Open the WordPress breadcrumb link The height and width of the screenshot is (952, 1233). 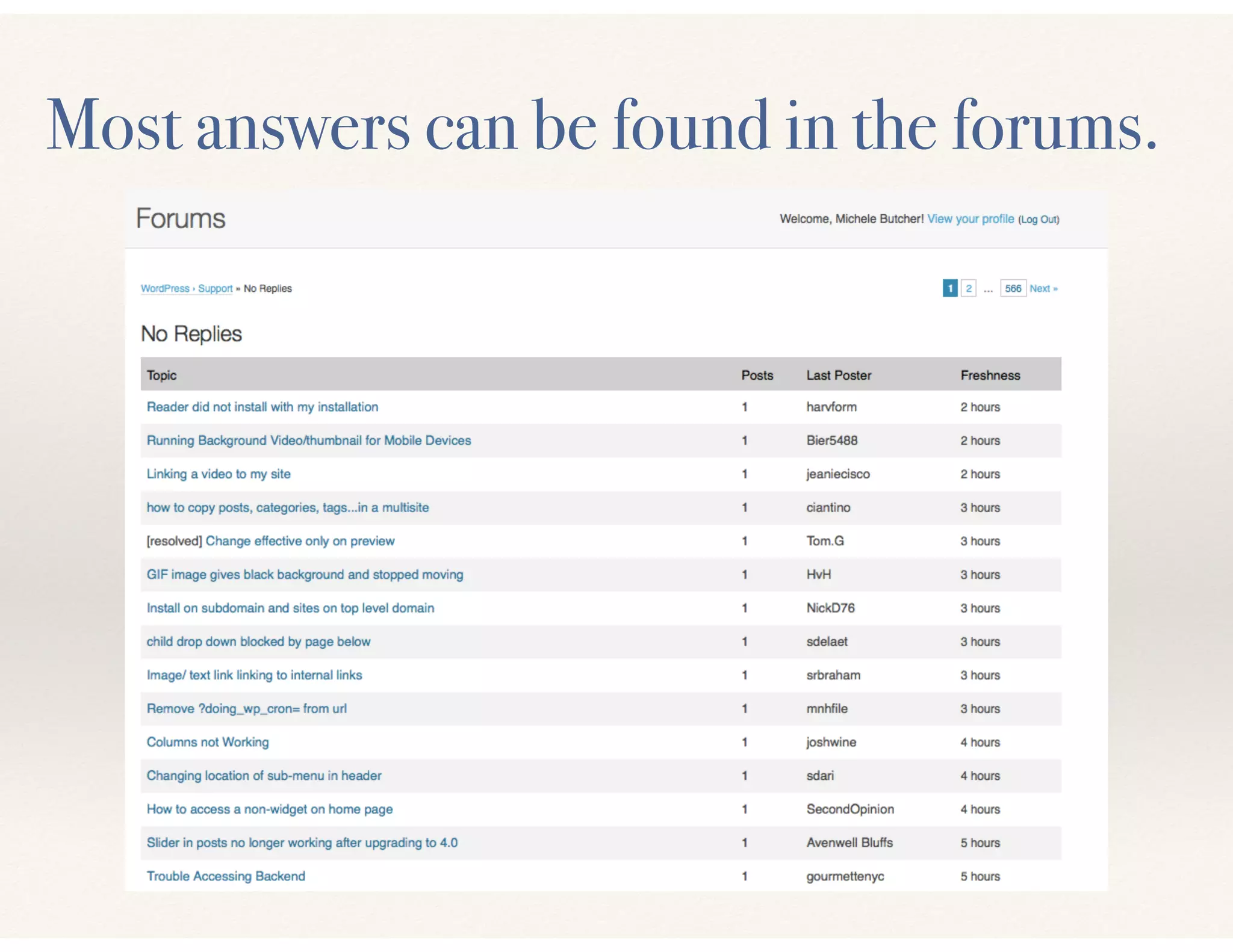165,288
